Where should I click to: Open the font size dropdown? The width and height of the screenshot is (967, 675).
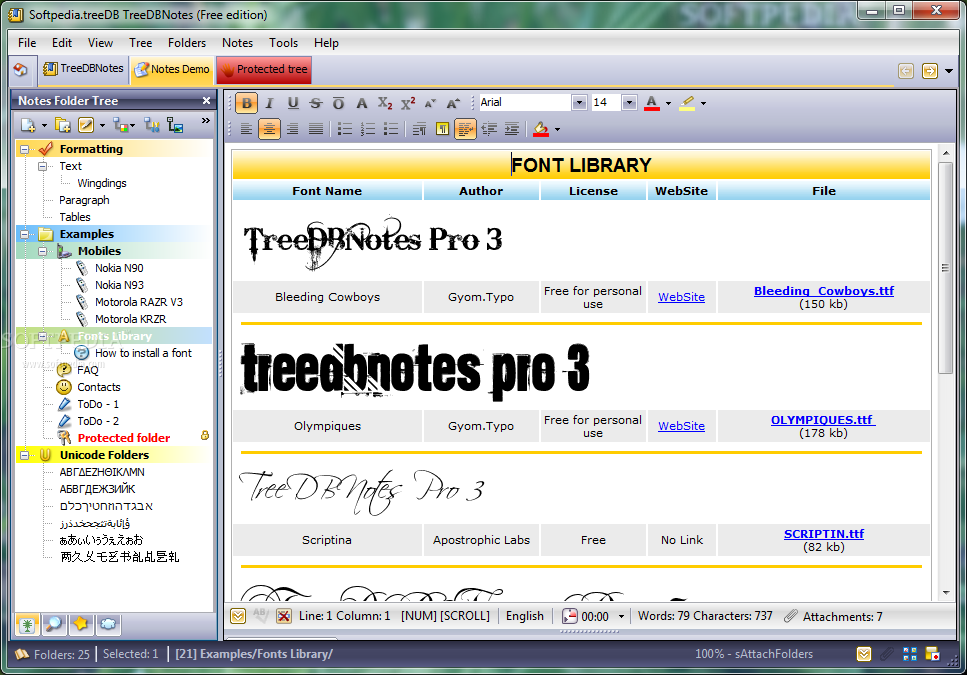tap(629, 102)
